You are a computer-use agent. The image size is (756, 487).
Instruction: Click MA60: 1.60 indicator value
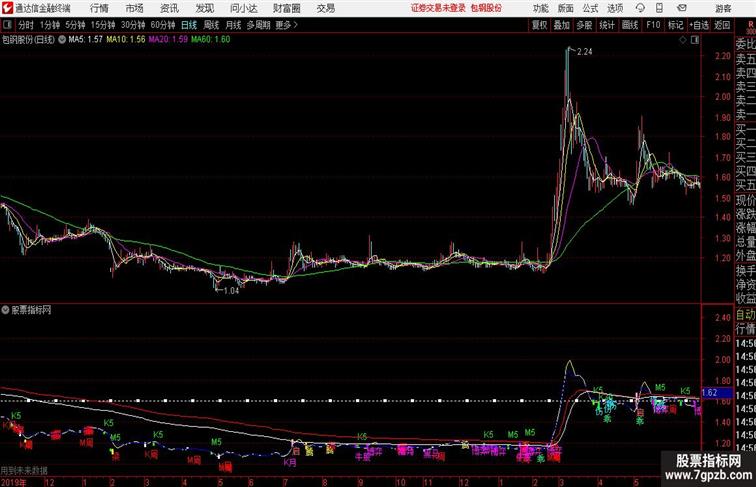click(210, 39)
